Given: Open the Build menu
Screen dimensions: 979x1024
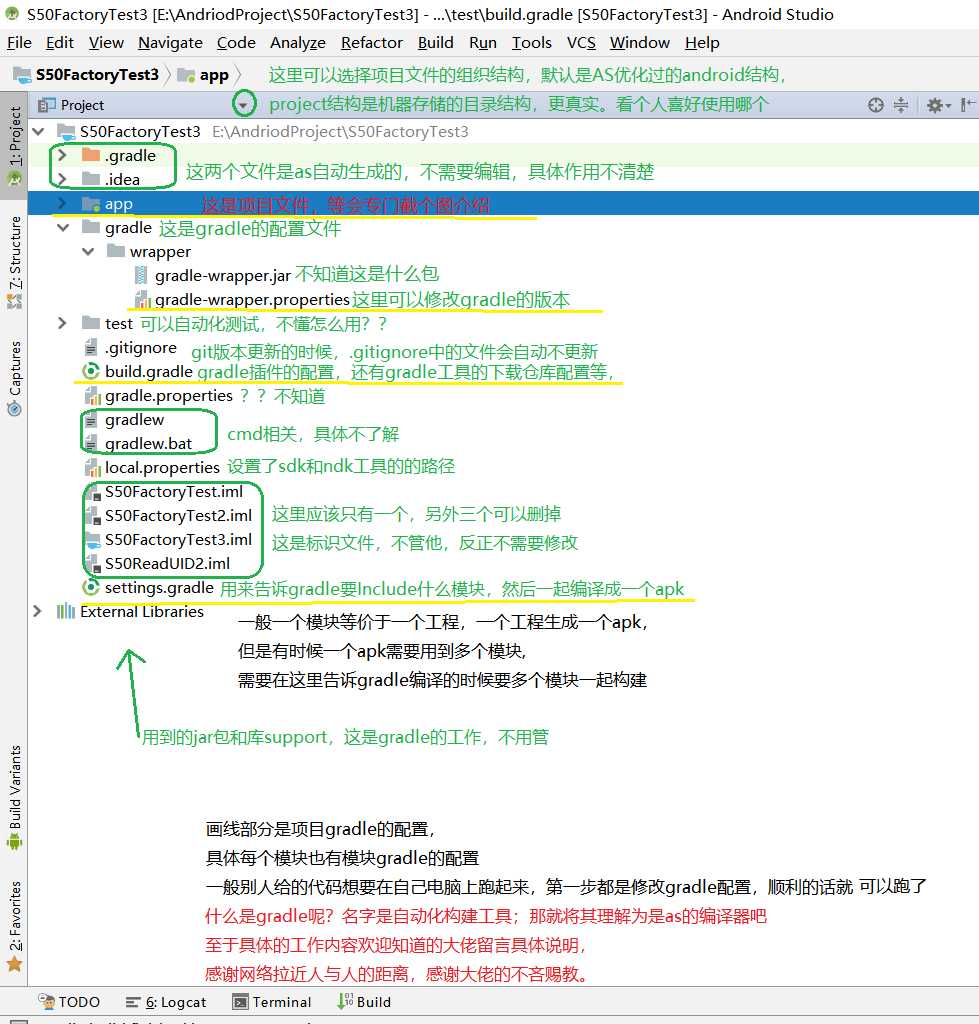Looking at the screenshot, I should 436,43.
